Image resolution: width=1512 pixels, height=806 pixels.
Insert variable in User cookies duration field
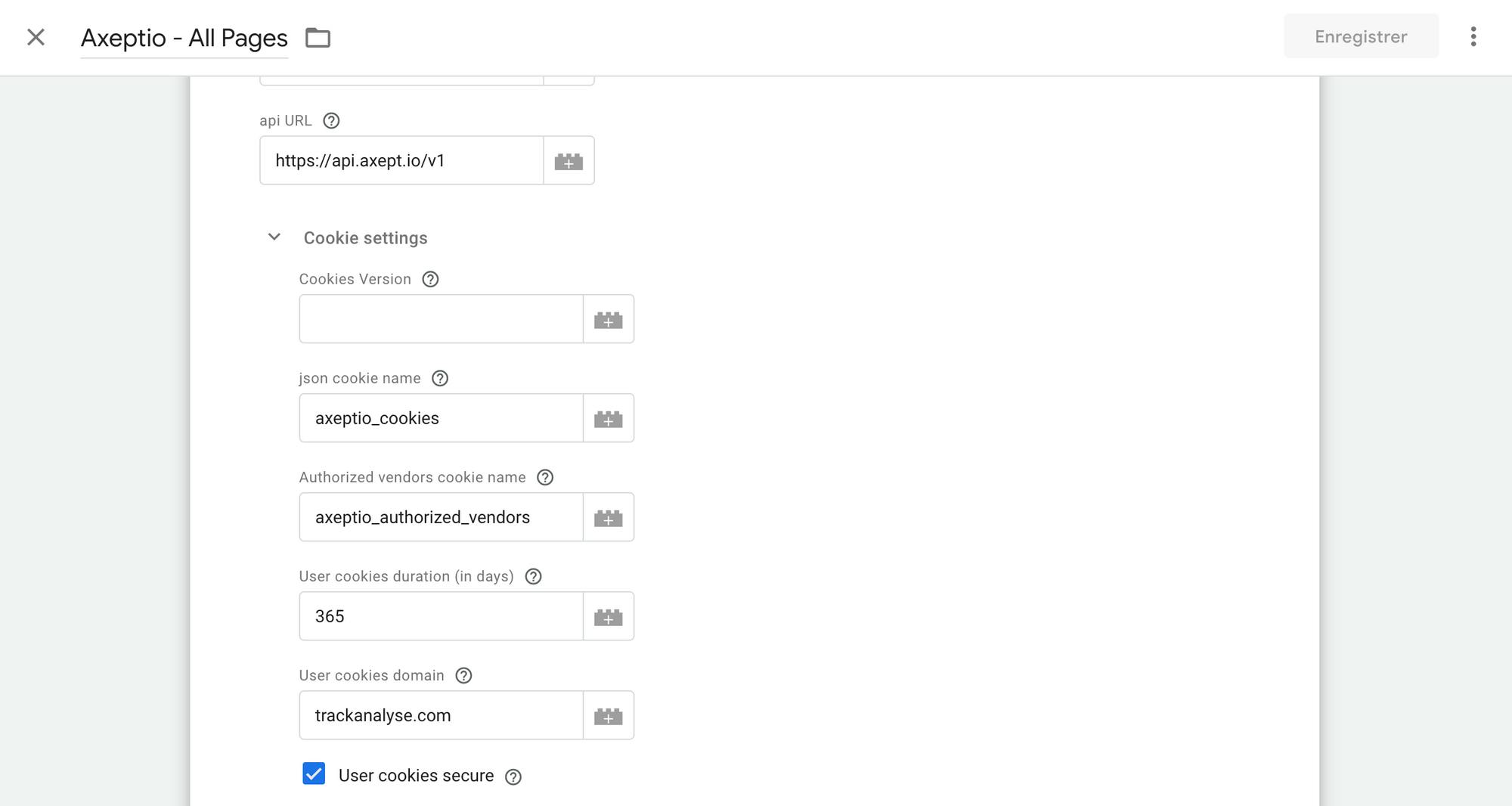608,617
